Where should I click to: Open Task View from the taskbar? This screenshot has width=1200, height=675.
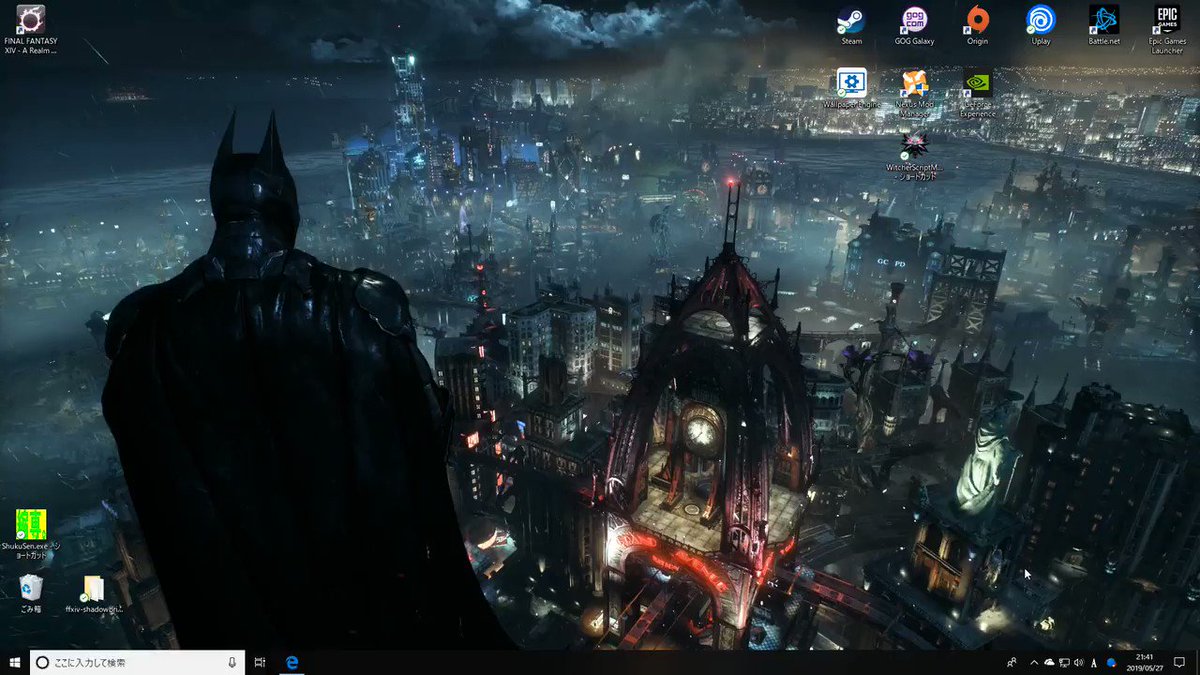(x=260, y=662)
